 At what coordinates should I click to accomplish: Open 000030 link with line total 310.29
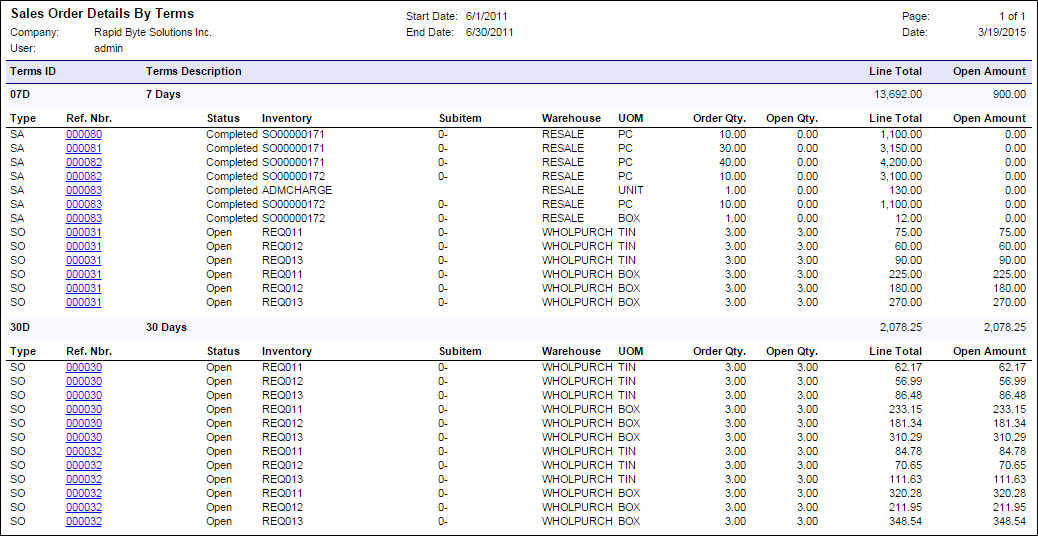coord(84,437)
